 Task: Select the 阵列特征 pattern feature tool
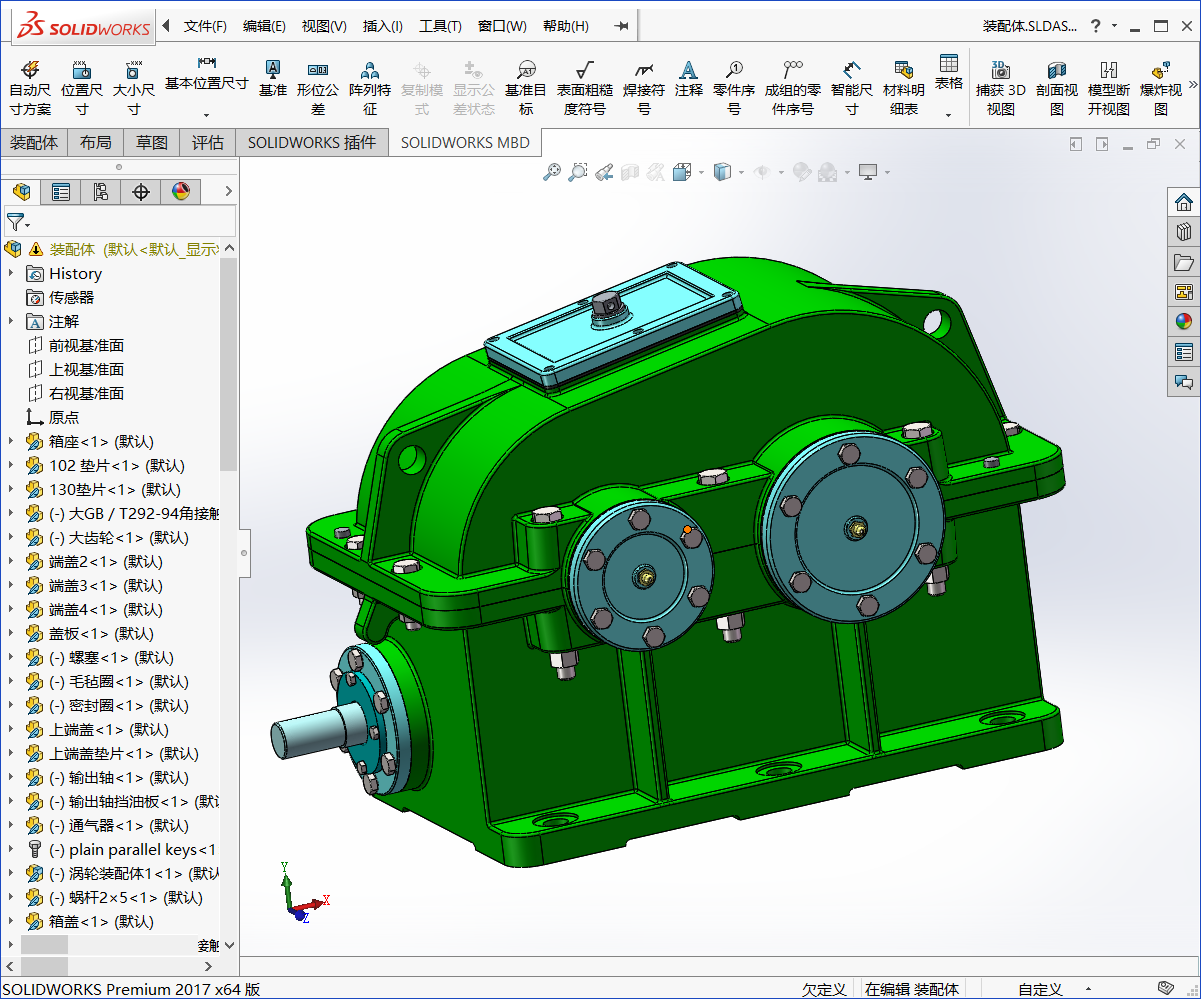pyautogui.click(x=370, y=88)
